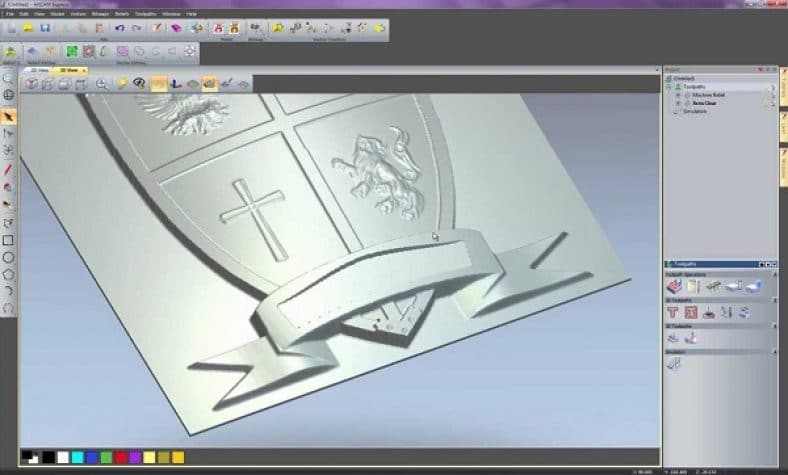Click the Undo arrow icon
The image size is (788, 475).
[x=119, y=28]
